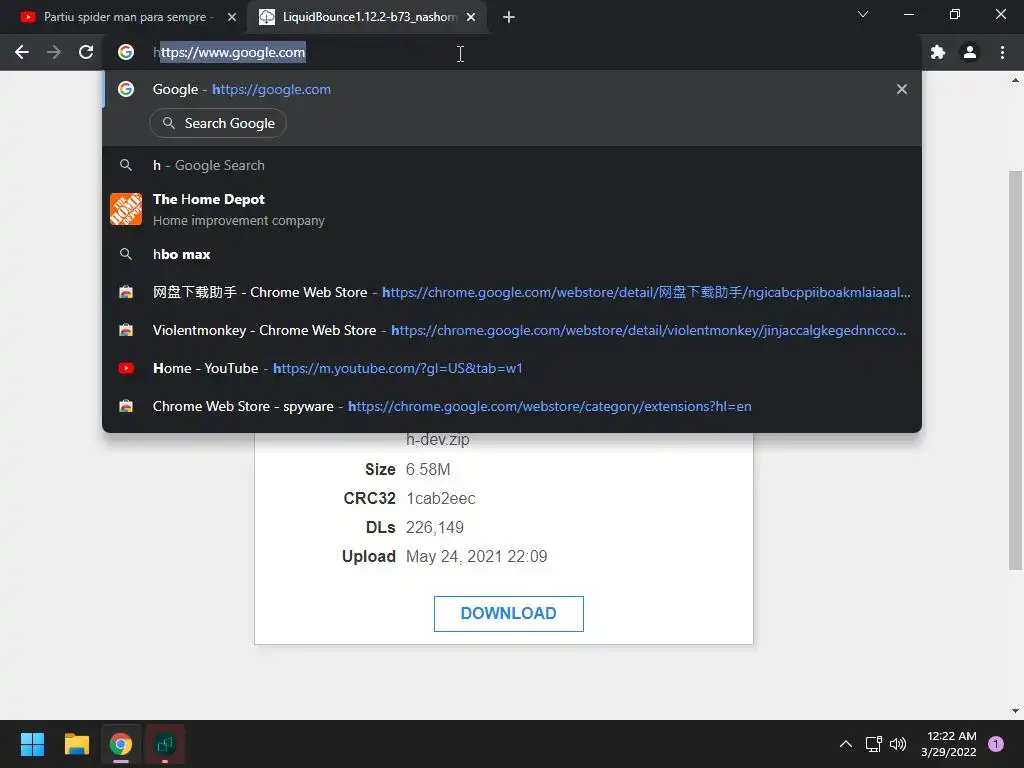Image resolution: width=1024 pixels, height=768 pixels.
Task: Click the Chrome taskbar icon
Action: point(121,744)
